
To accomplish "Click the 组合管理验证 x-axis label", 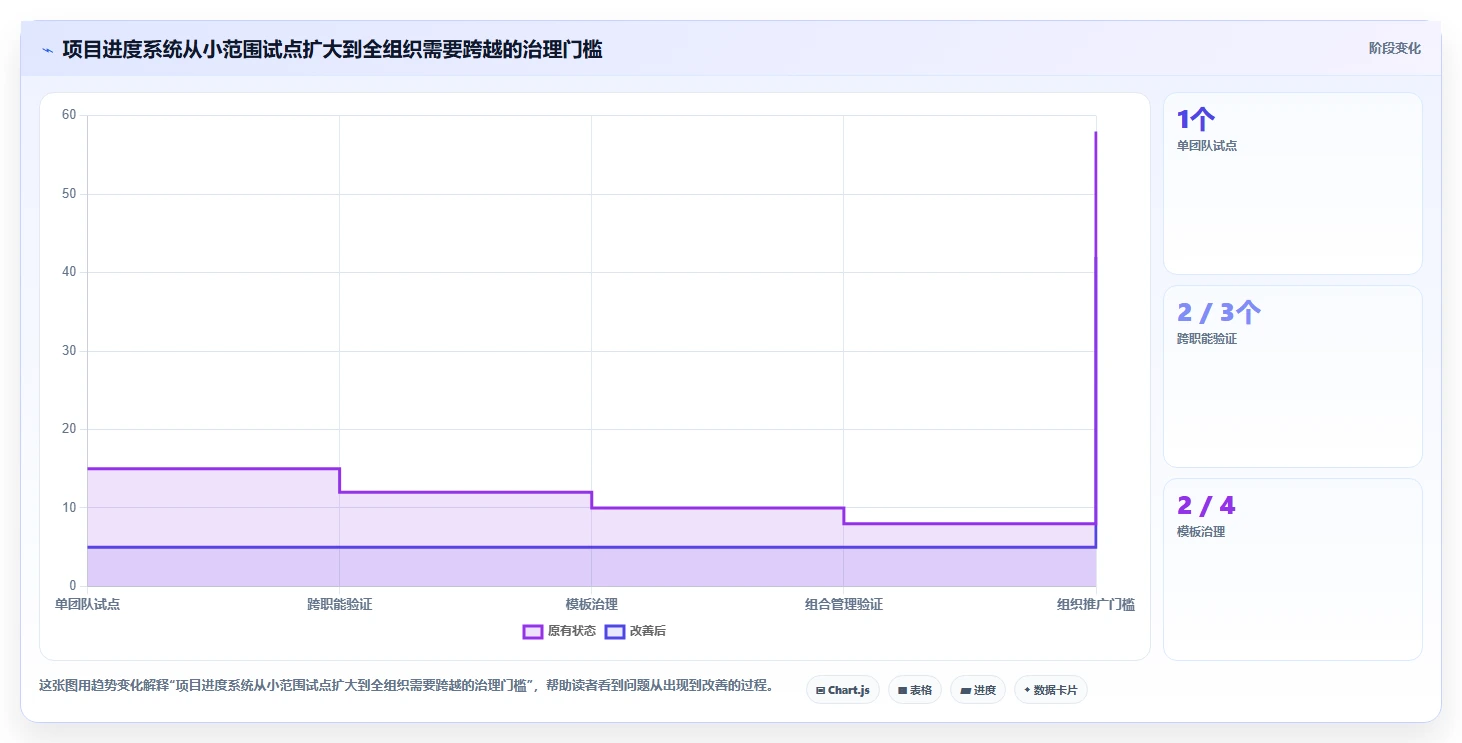I will [843, 604].
